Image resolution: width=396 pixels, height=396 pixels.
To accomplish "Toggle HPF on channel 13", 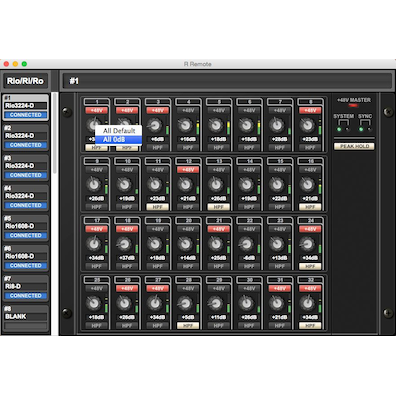I will point(218,207).
